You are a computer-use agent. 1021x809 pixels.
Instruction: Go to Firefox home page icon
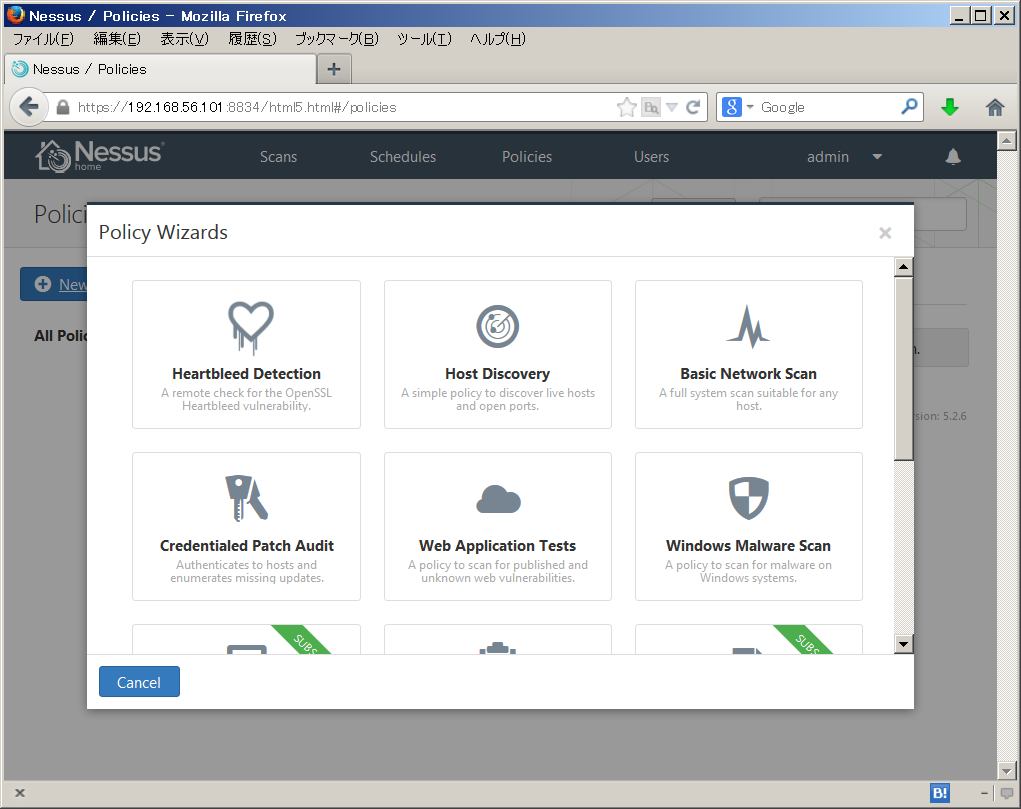pyautogui.click(x=994, y=107)
